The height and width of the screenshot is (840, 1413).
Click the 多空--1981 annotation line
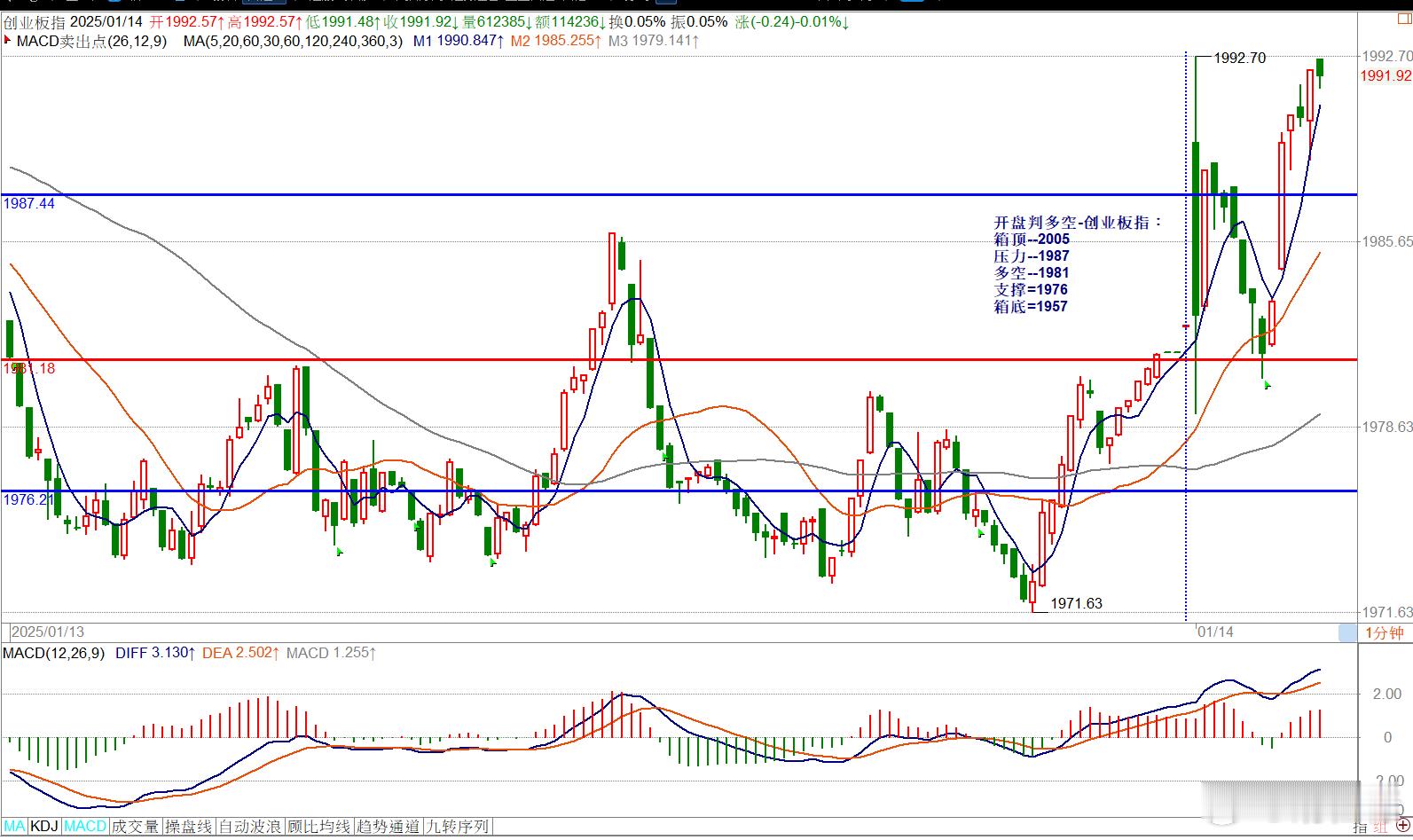point(1032,272)
